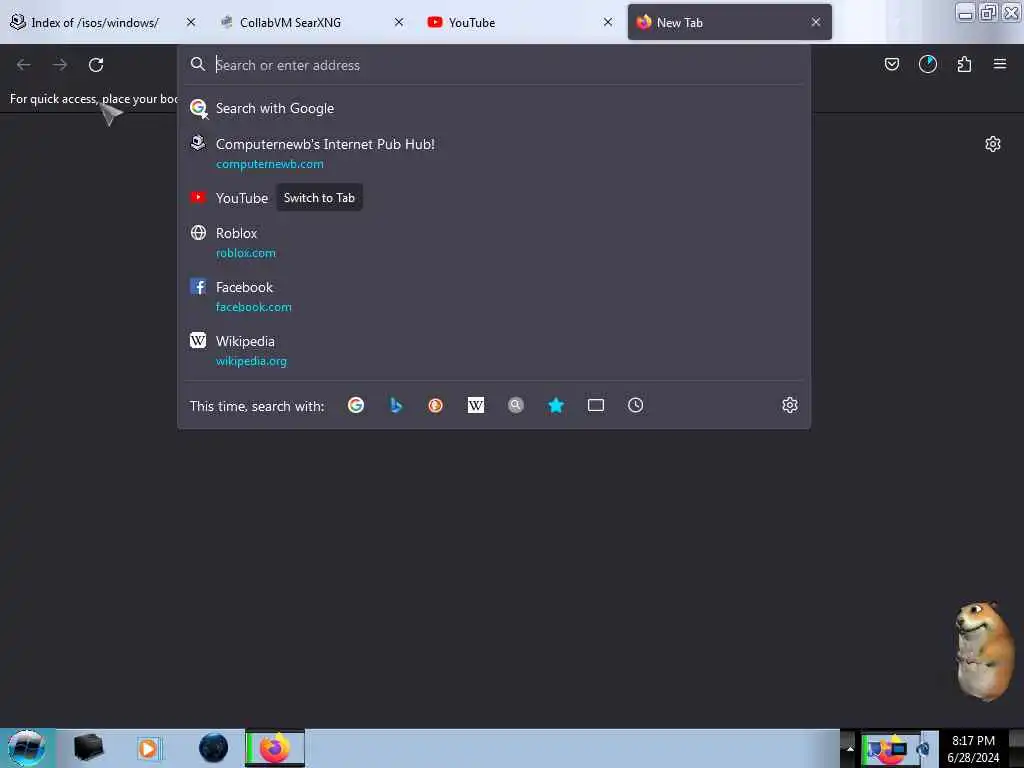Reload the current page
This screenshot has height=768, width=1024.
96,65
